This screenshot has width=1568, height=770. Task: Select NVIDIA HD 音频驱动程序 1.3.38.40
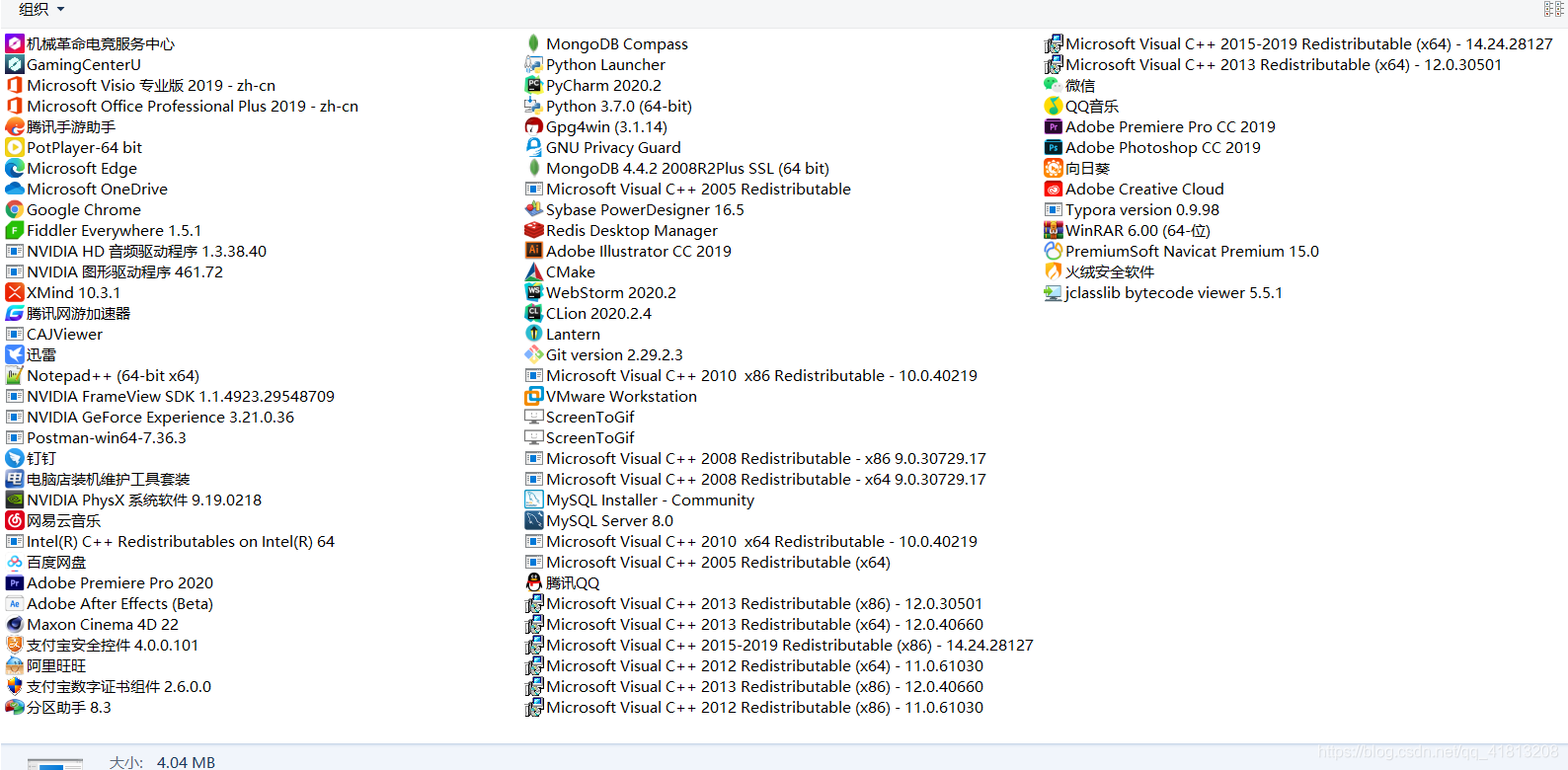tap(136, 251)
